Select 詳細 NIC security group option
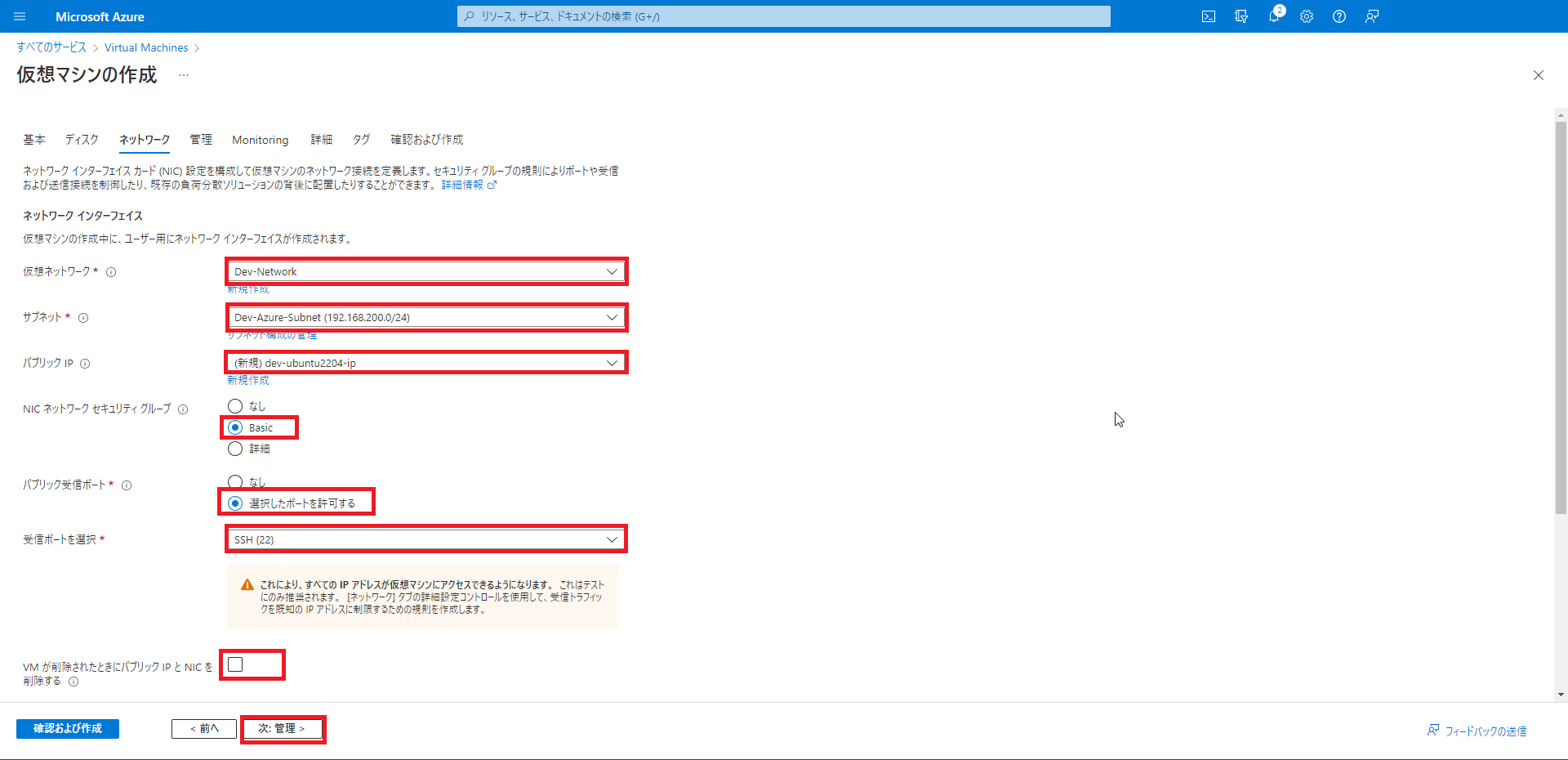The width and height of the screenshot is (1568, 760). point(235,449)
